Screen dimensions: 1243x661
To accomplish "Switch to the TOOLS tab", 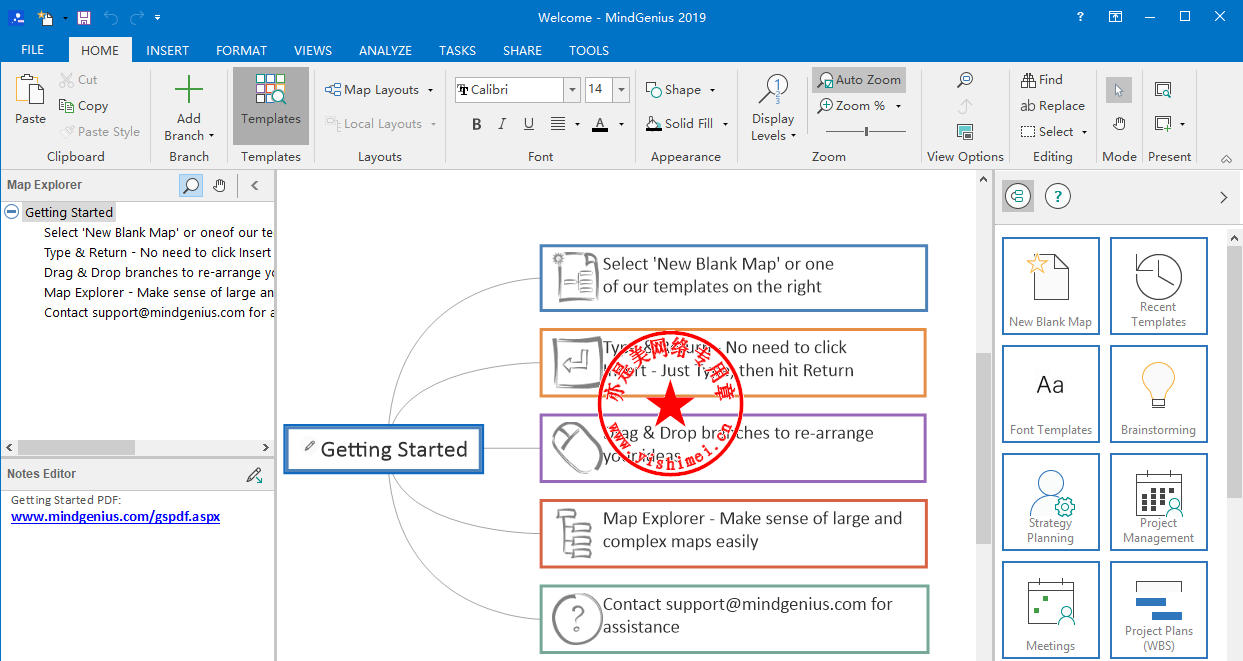I will 589,50.
